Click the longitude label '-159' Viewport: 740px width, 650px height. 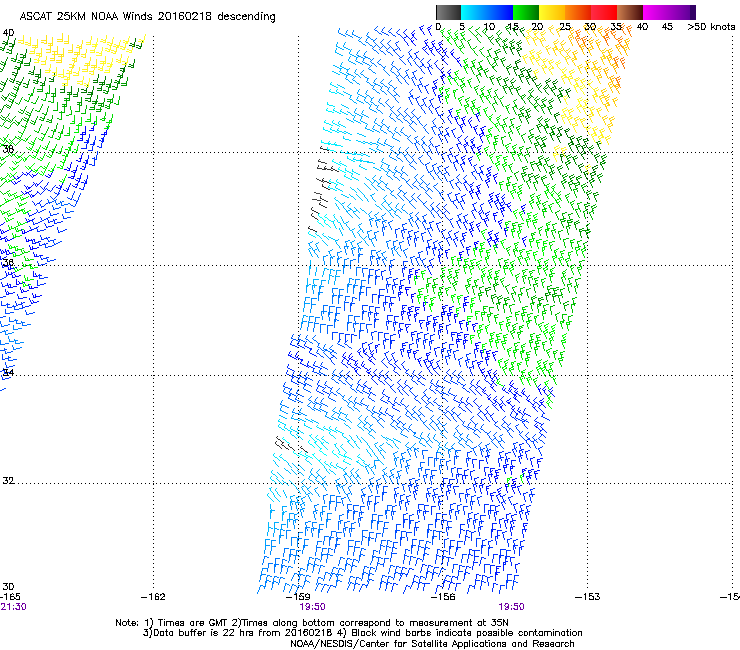[298, 597]
